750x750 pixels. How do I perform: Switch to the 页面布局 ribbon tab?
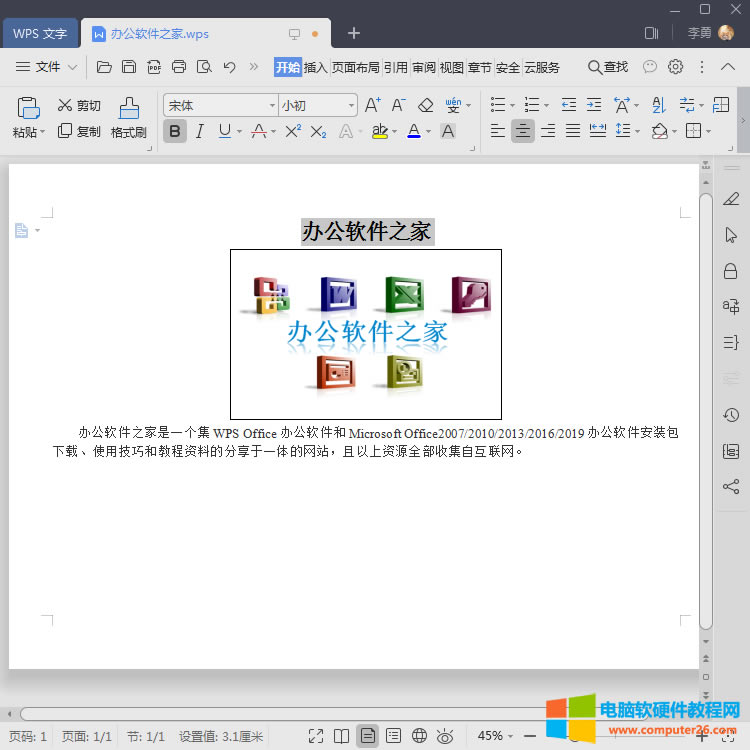356,67
